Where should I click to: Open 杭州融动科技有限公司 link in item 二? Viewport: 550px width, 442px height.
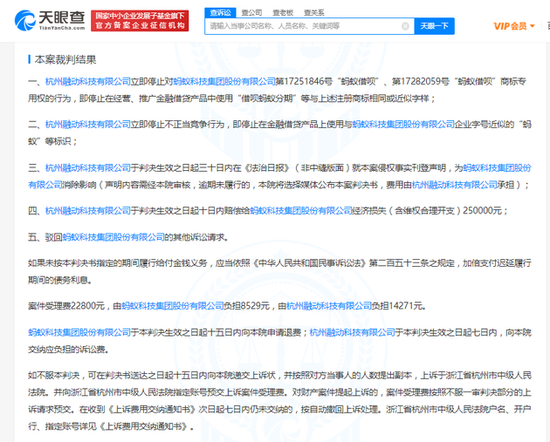pos(88,124)
